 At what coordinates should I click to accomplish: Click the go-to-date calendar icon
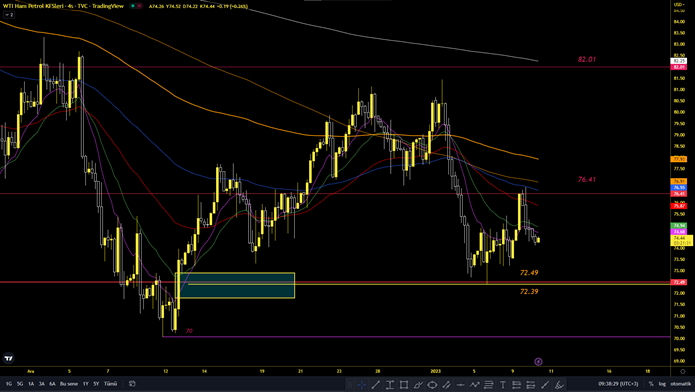[132, 384]
